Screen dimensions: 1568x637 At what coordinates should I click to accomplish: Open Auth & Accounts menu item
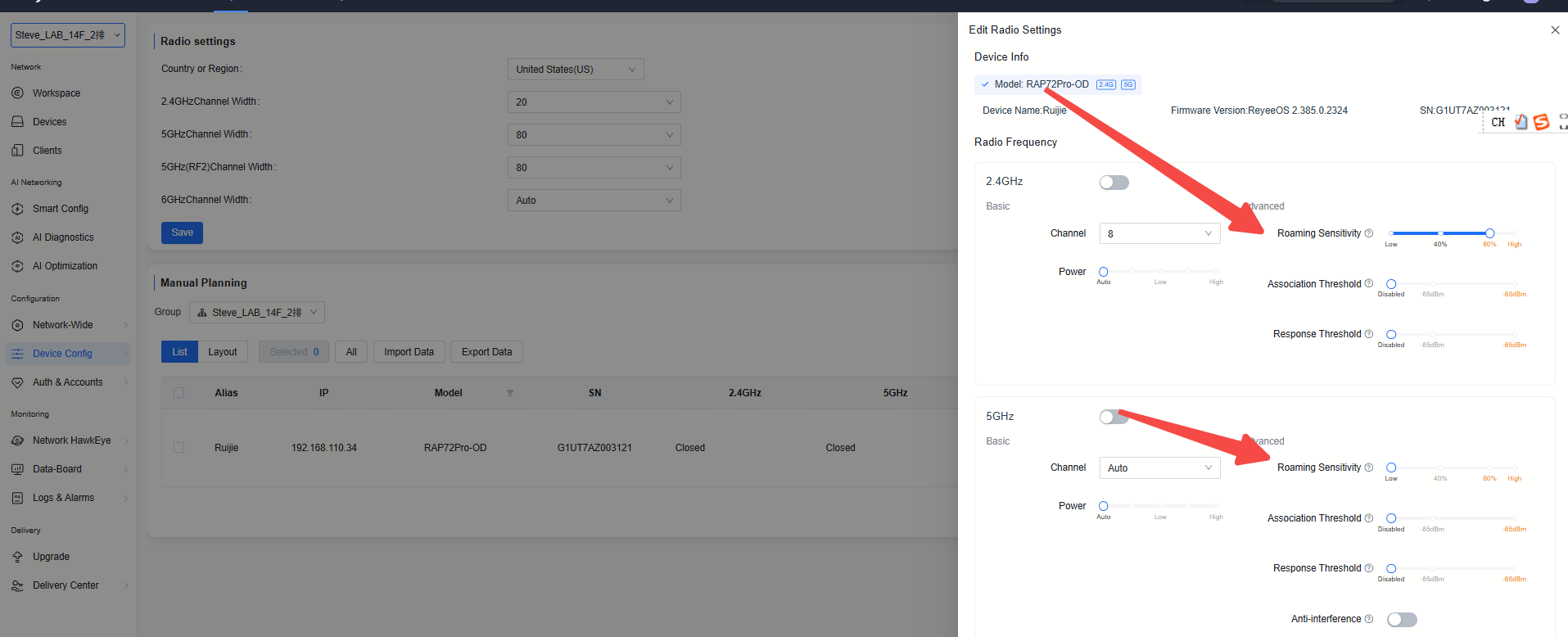(67, 382)
